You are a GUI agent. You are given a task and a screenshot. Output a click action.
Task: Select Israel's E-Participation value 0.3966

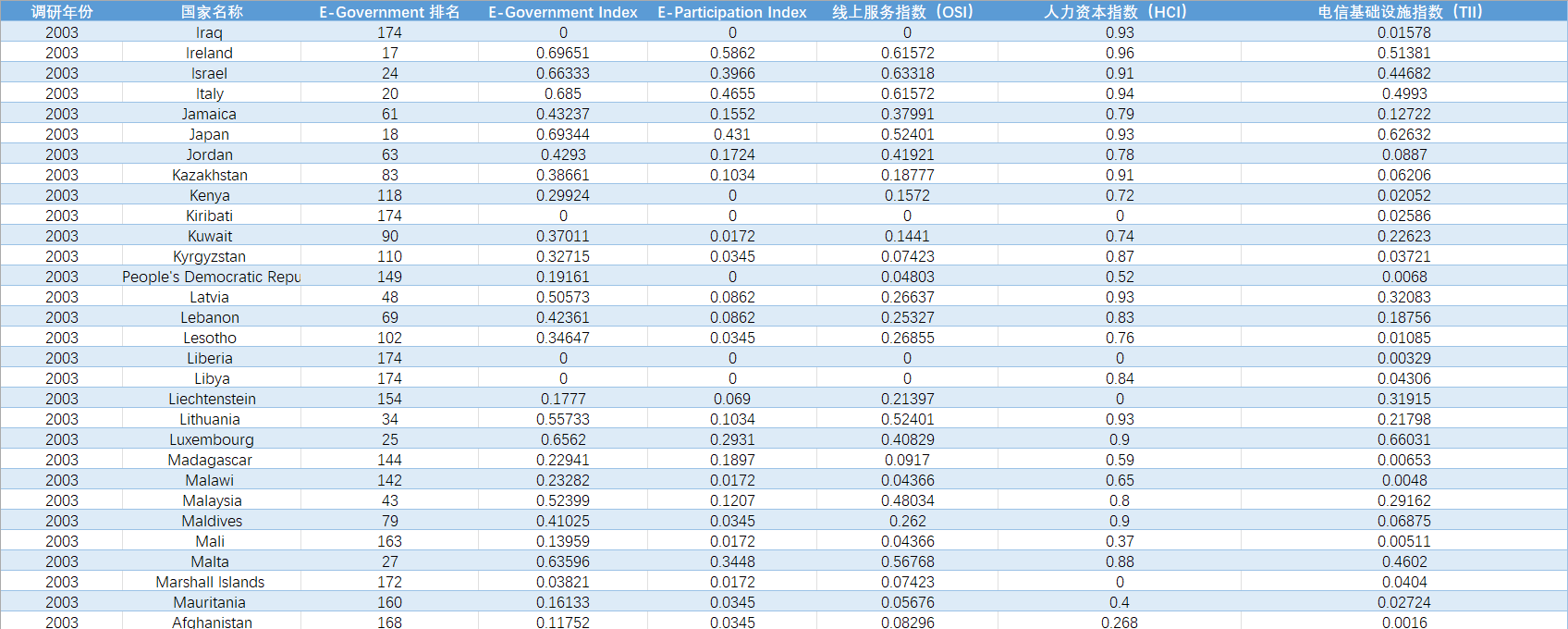(731, 73)
